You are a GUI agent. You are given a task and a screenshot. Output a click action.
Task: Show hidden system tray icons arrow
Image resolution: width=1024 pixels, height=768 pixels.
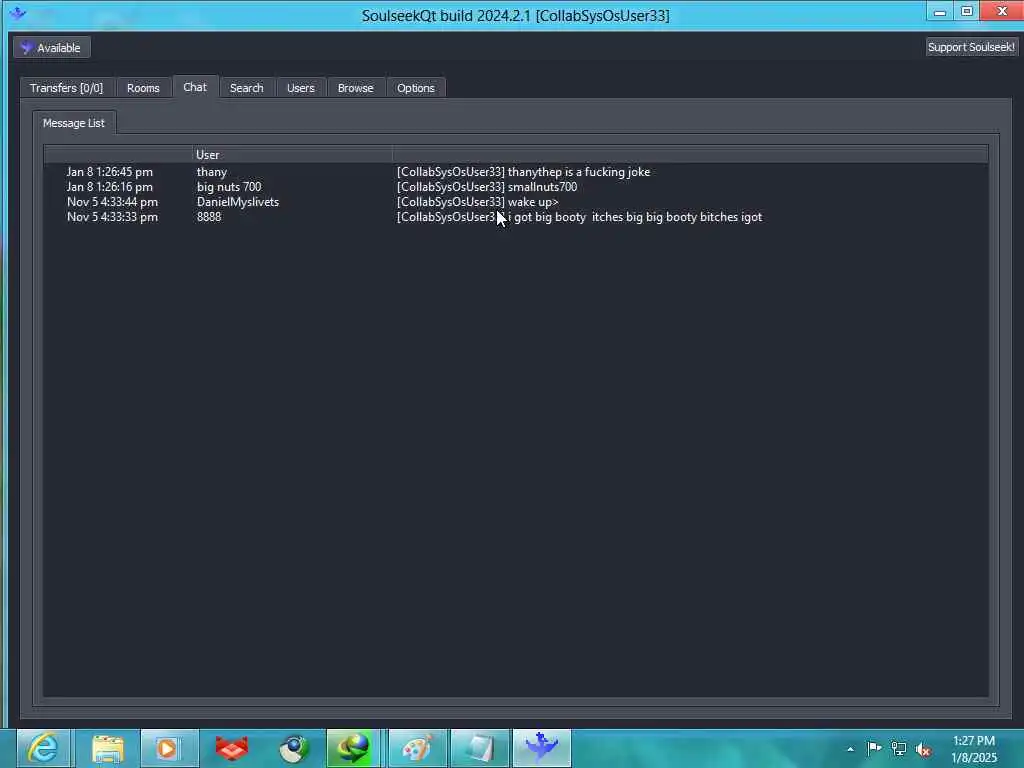850,749
